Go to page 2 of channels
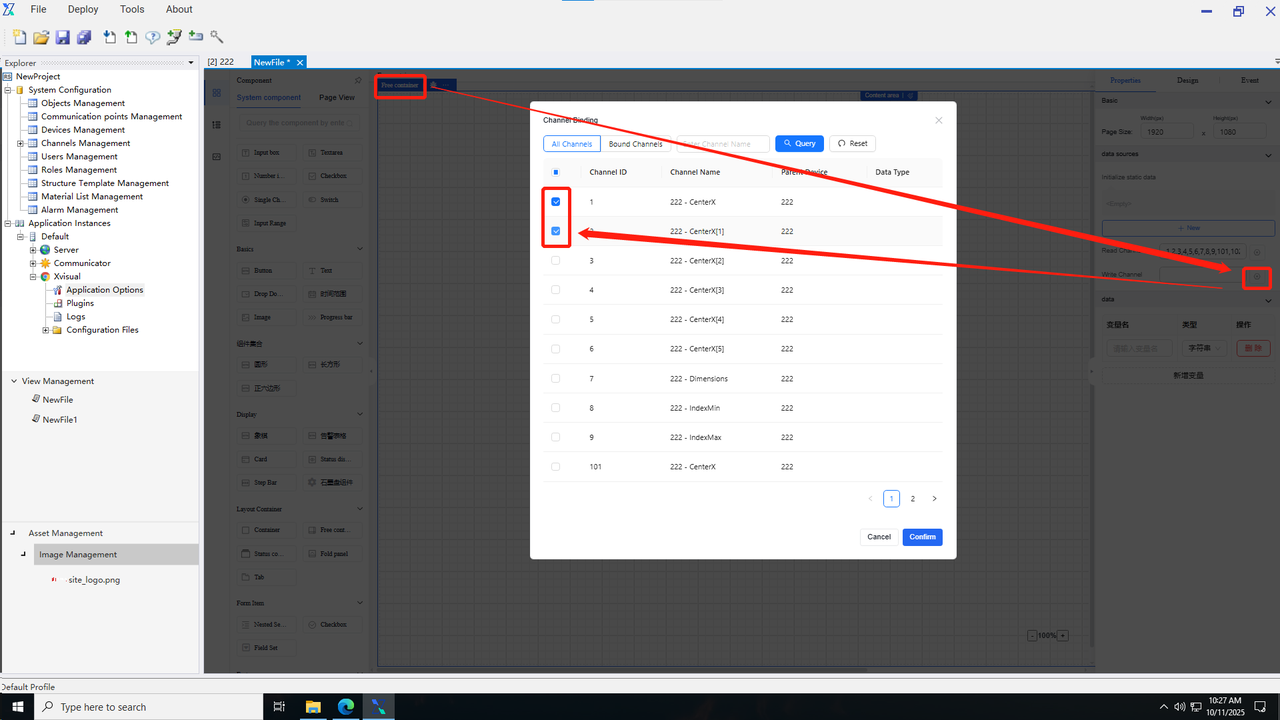The image size is (1280, 720). [x=913, y=499]
